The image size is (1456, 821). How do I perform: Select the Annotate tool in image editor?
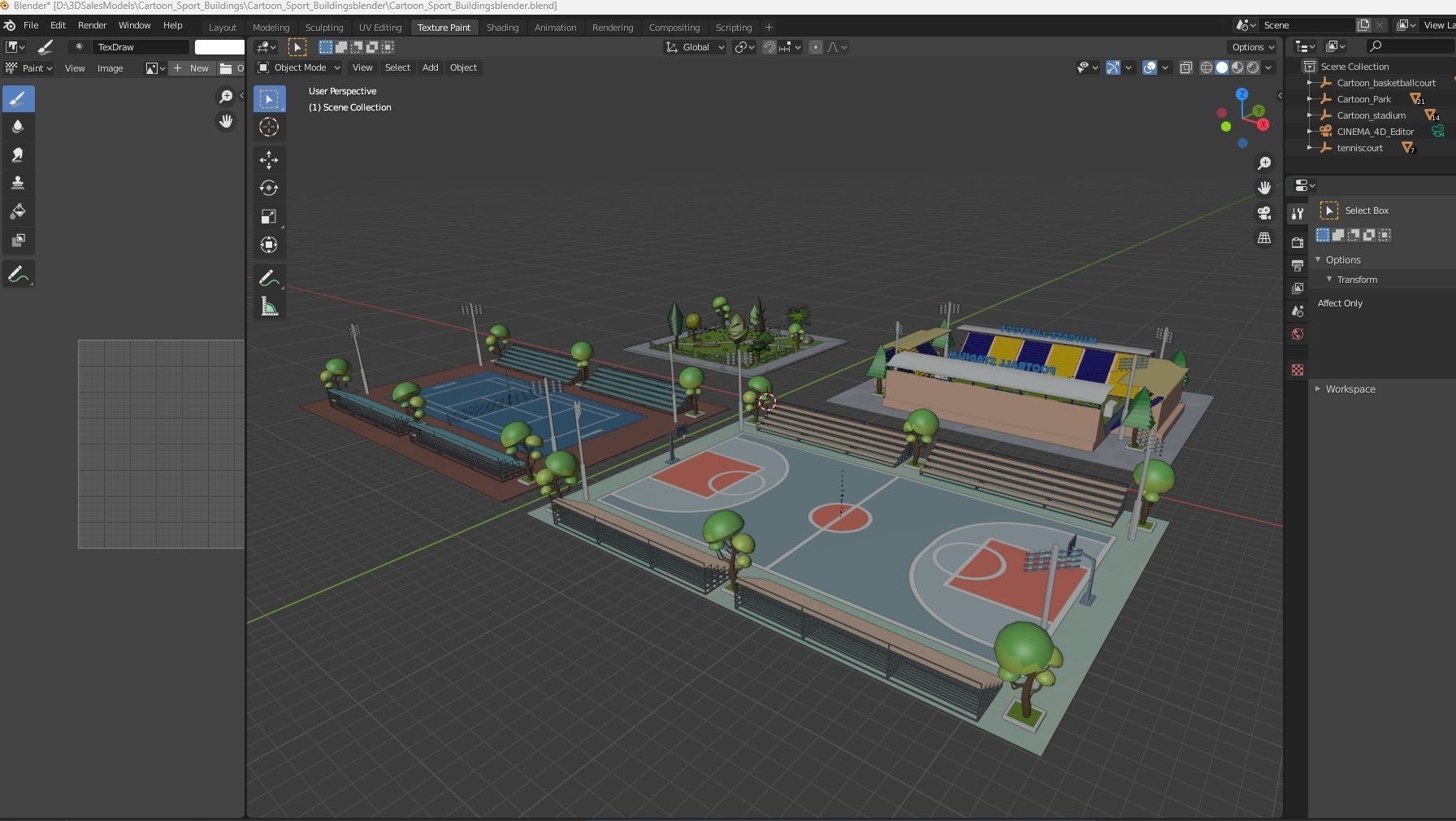point(18,275)
